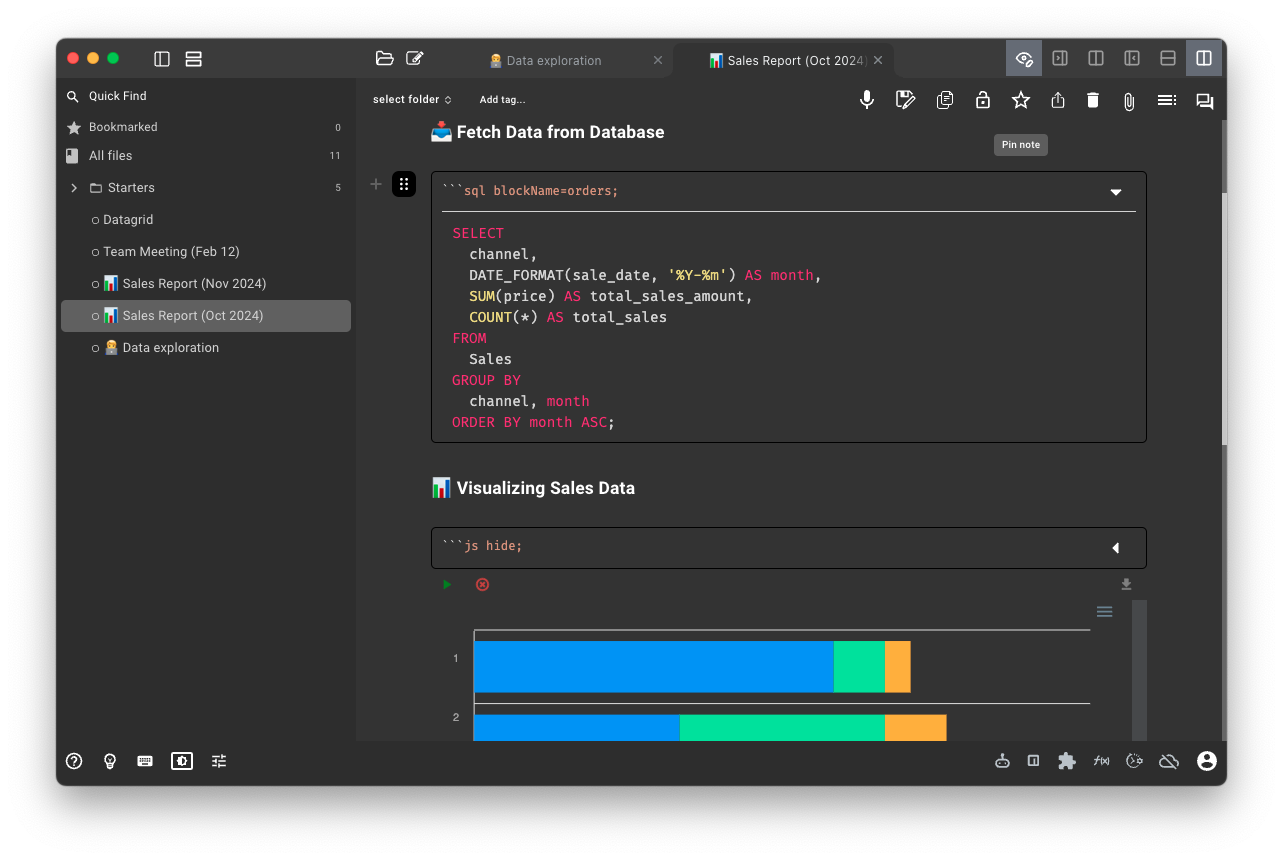Collapse the sql orders code block
The width and height of the screenshot is (1283, 860).
coord(1116,192)
